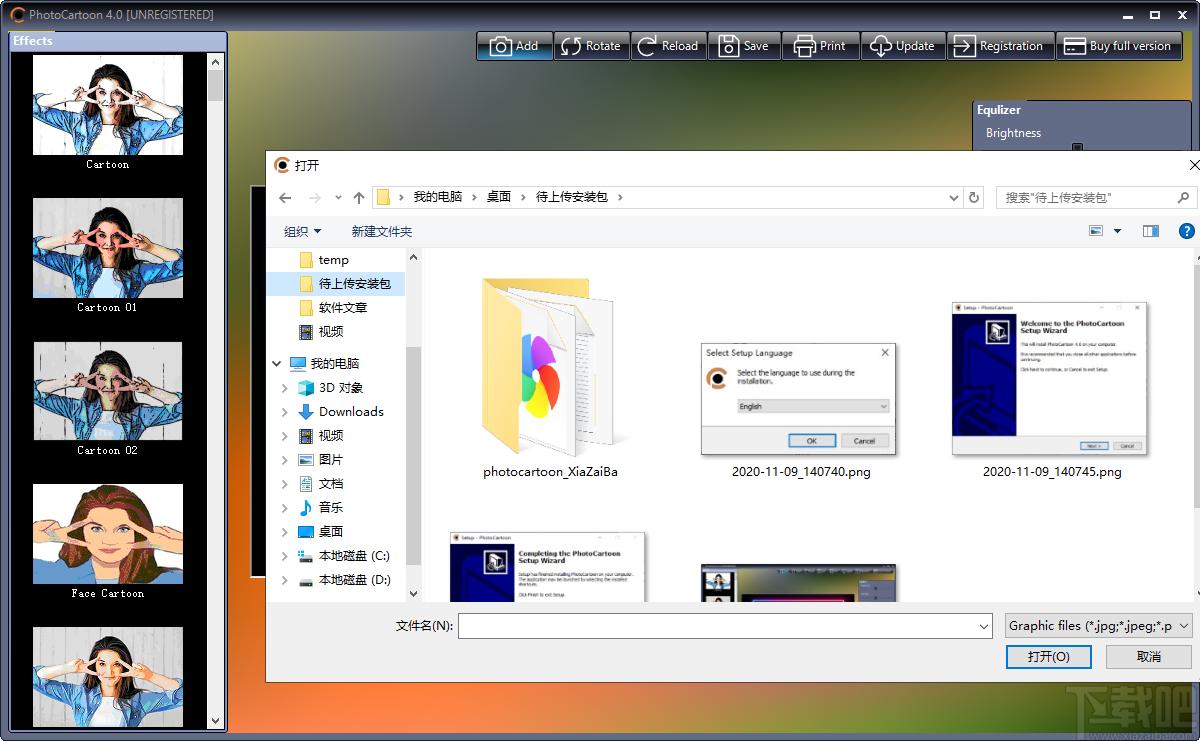Select the Face Cartoon effect thumbnail
The width and height of the screenshot is (1200, 741).
pyautogui.click(x=108, y=534)
